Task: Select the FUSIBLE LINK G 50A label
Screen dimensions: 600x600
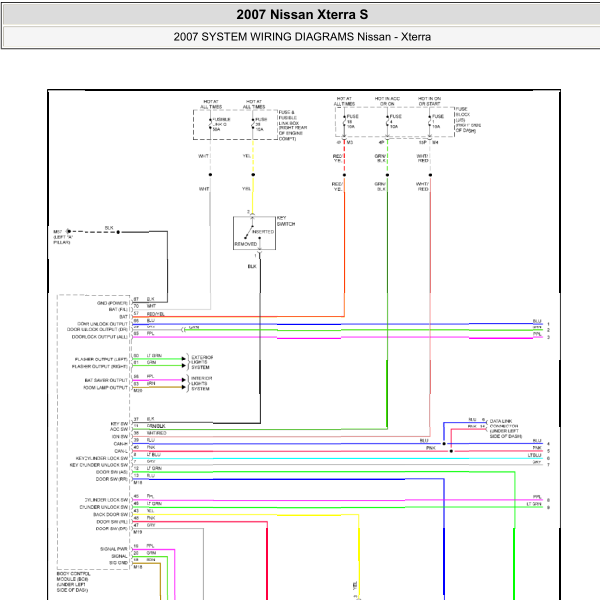Action: 221,124
